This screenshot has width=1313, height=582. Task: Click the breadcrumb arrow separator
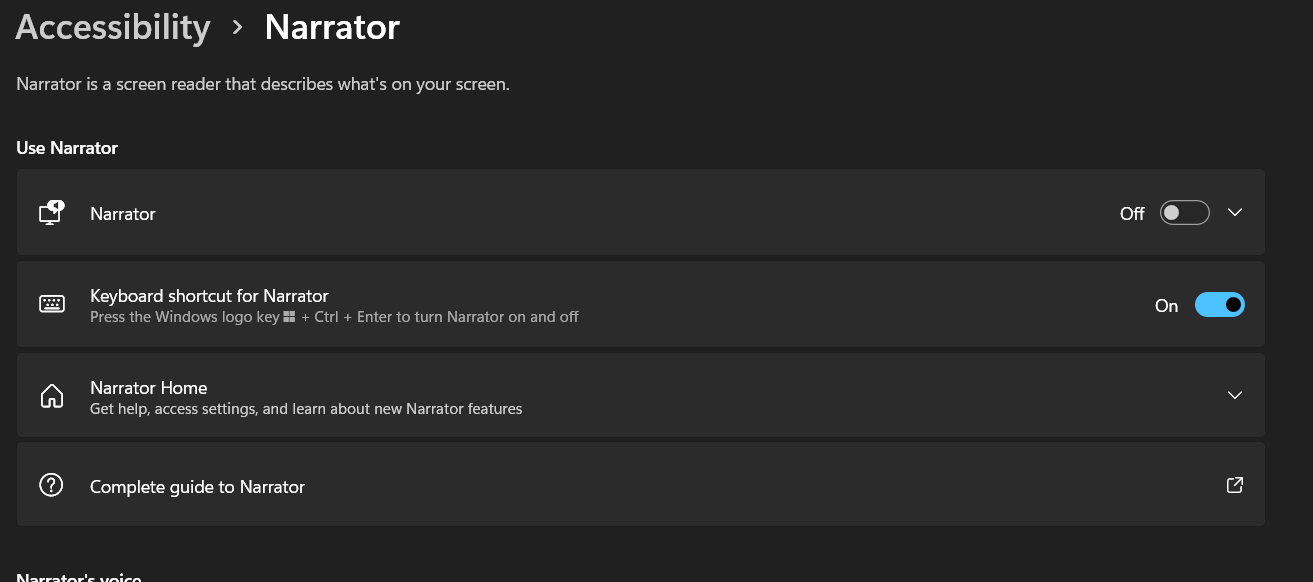tap(237, 28)
